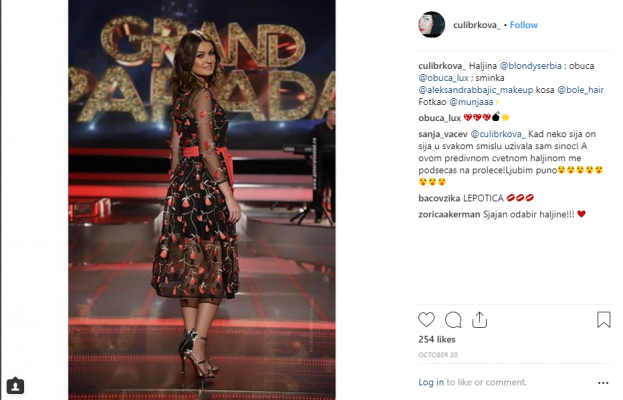Open the @obuca_lux mention in the caption

click(x=443, y=78)
